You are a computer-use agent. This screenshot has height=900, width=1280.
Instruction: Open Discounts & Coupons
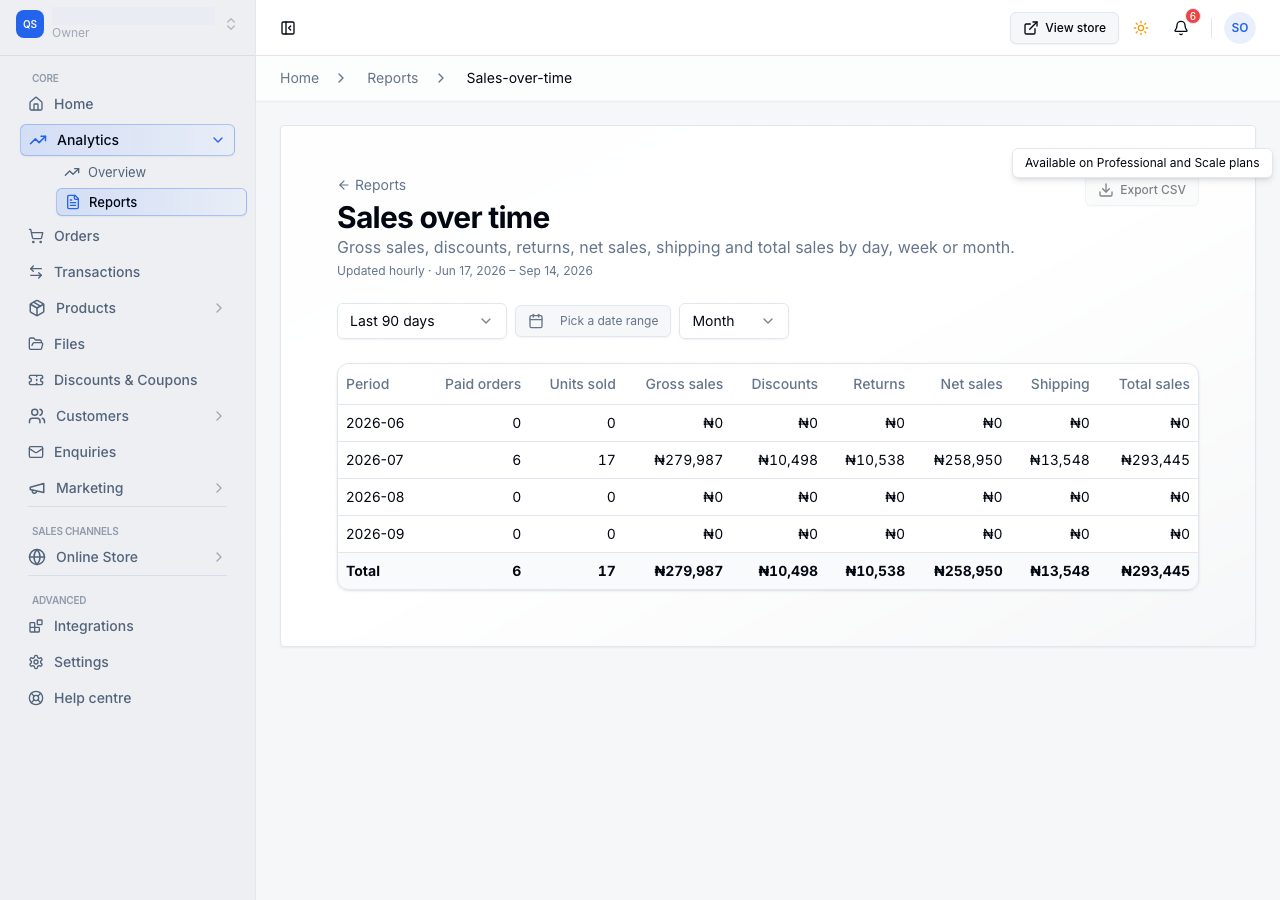coord(125,380)
